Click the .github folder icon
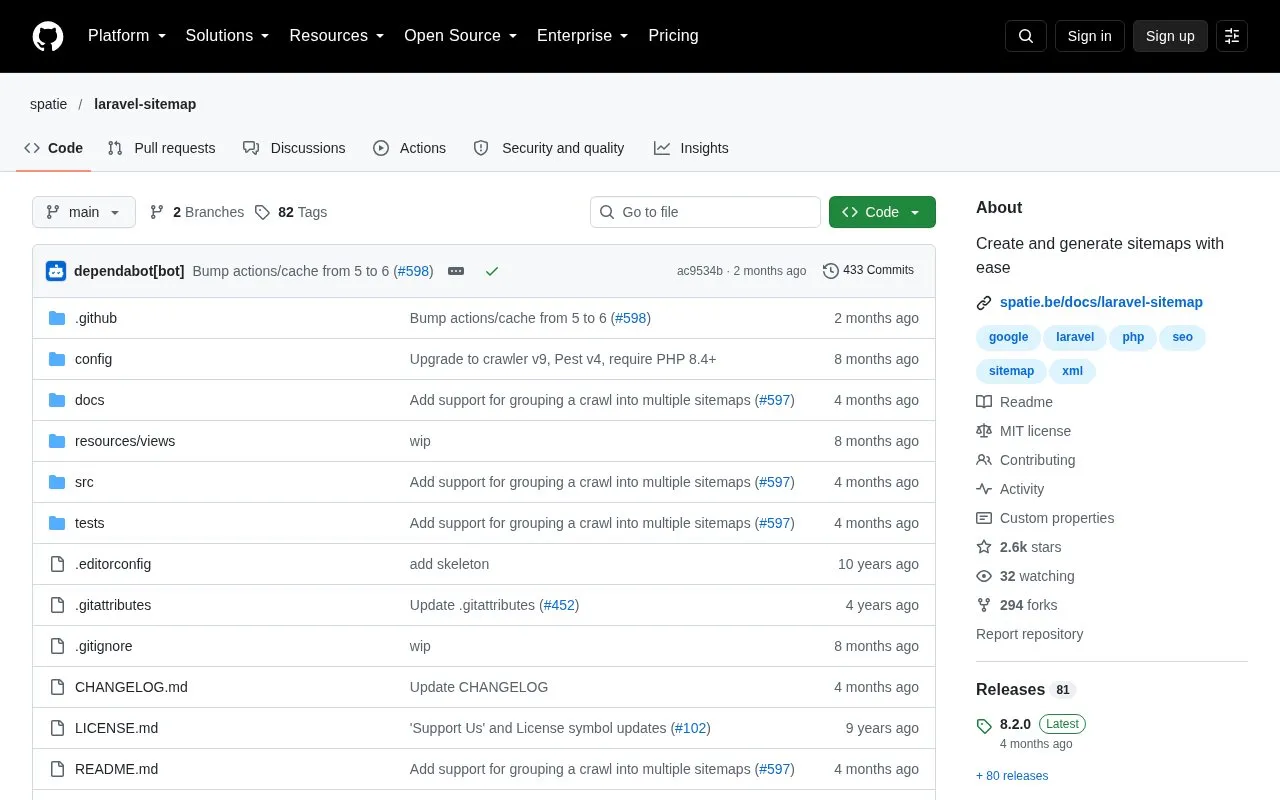 tap(57, 318)
